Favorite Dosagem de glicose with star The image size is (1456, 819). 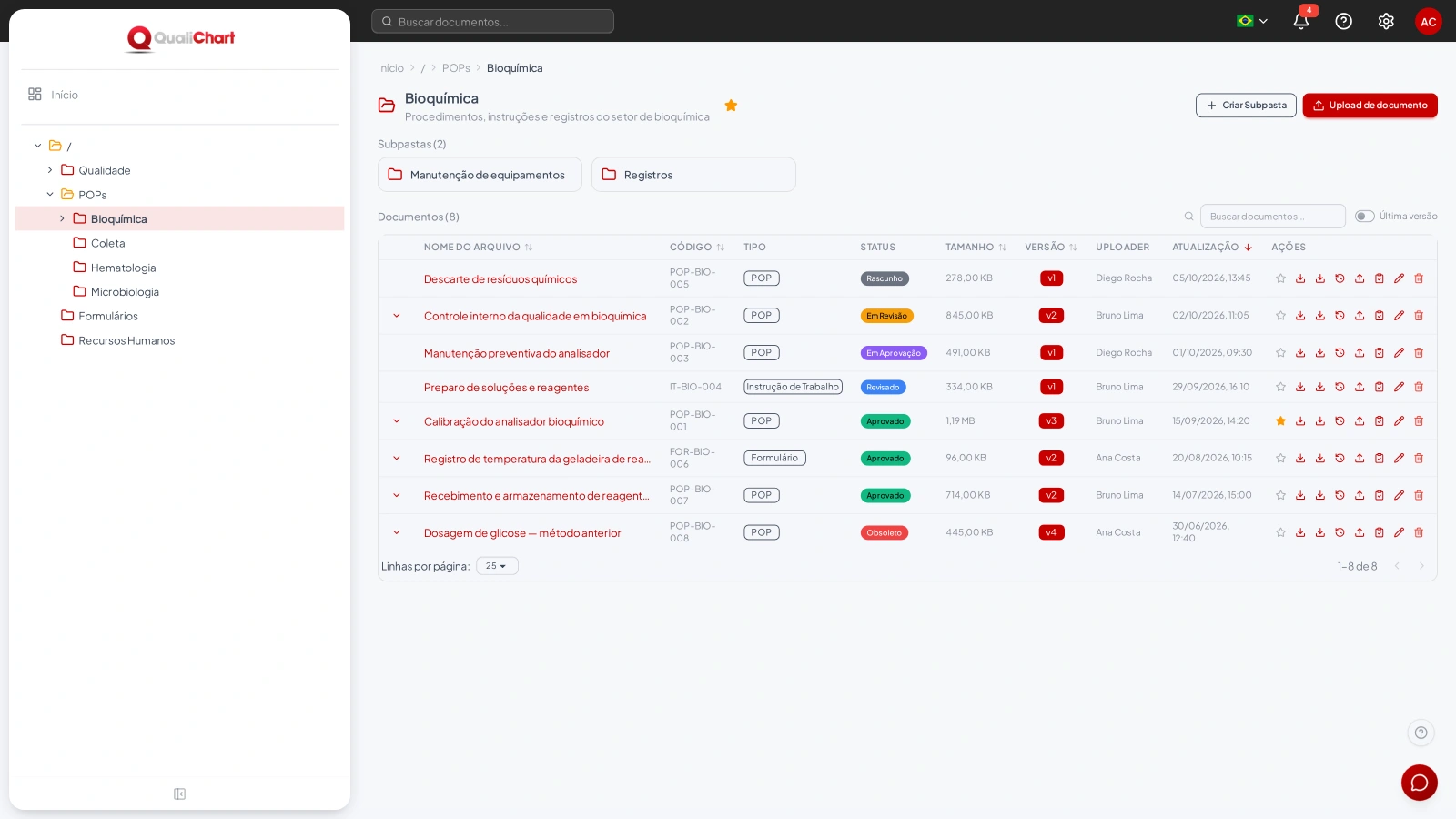(1280, 533)
